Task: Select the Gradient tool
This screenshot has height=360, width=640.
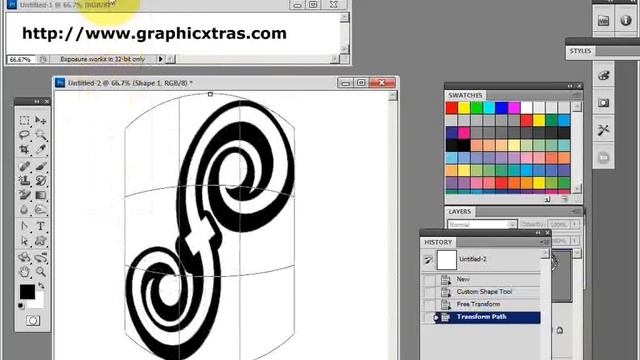Action: (40, 195)
